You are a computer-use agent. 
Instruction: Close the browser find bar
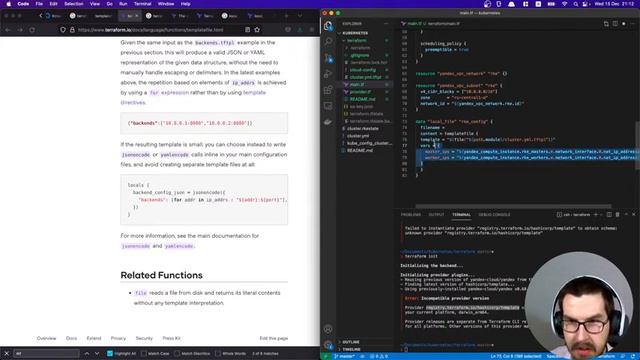click(x=7, y=353)
